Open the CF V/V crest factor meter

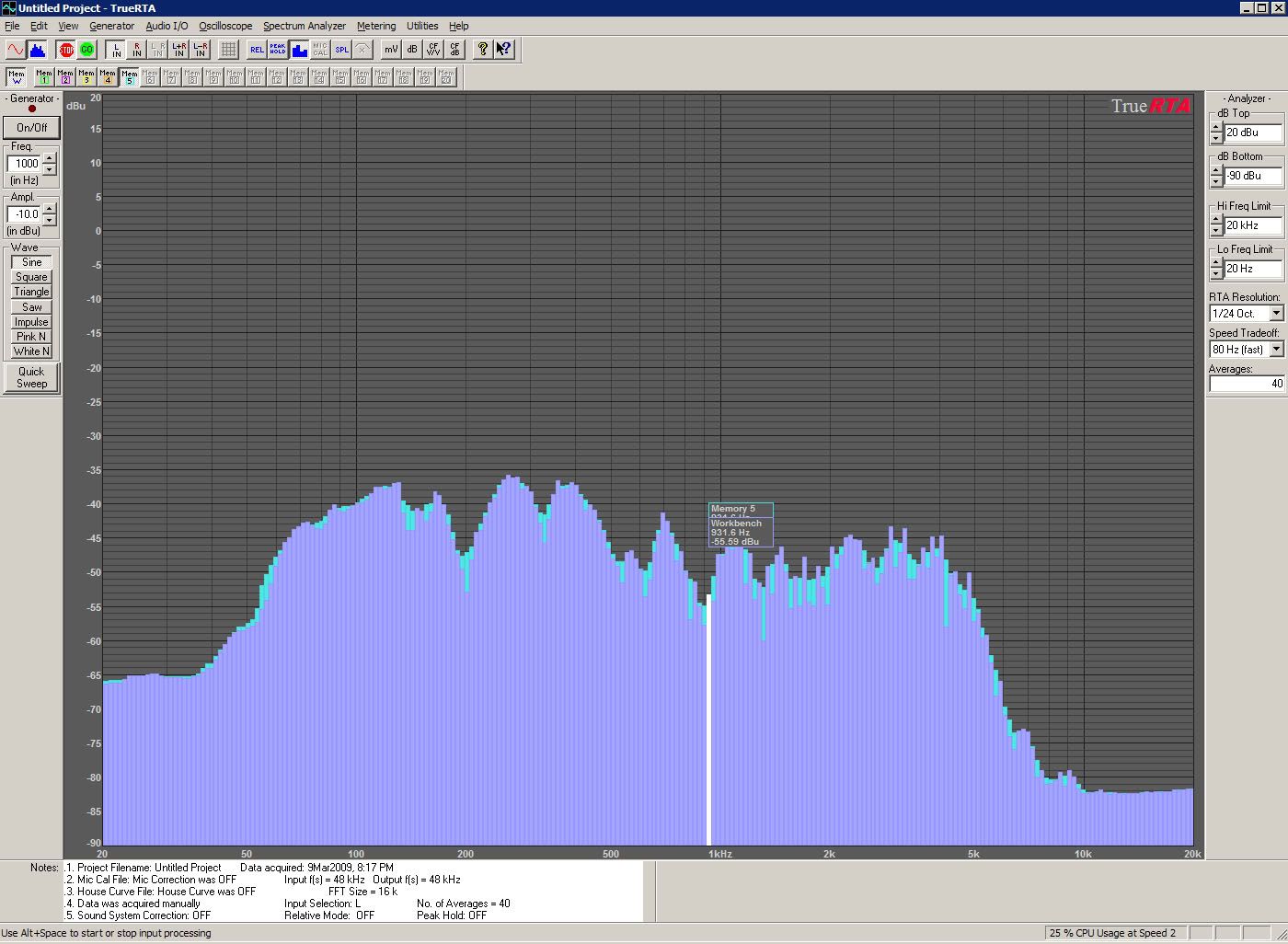(x=433, y=50)
